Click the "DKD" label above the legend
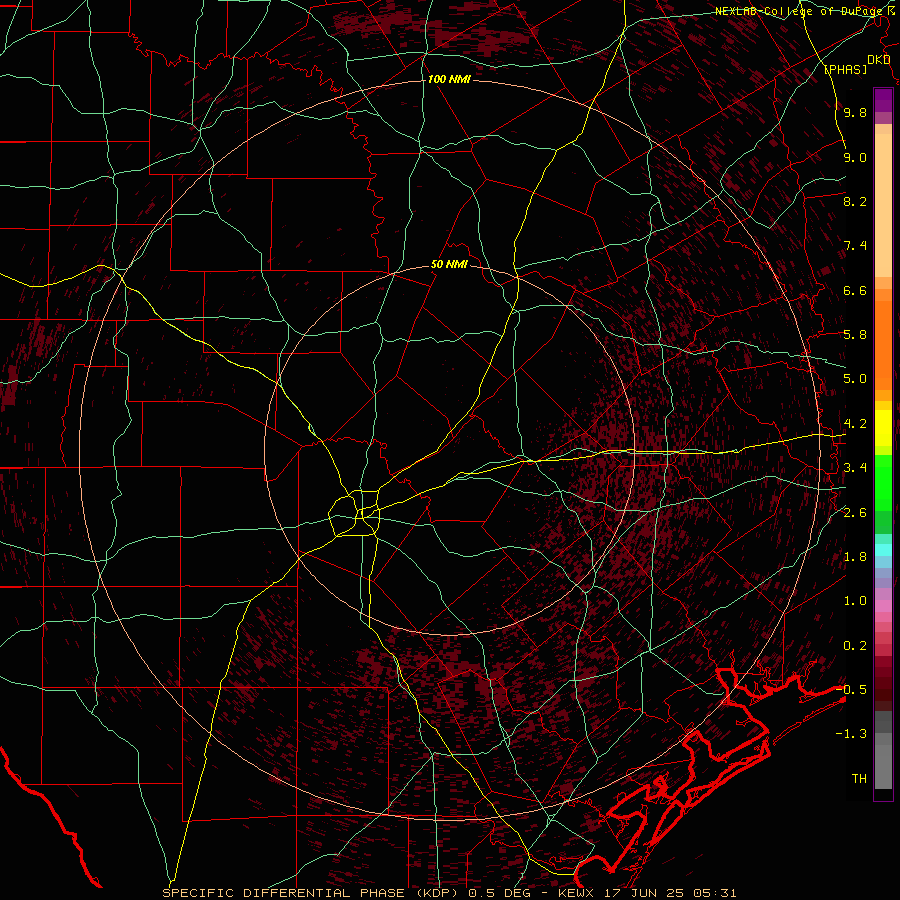Screen dimensions: 900x900 tap(878, 60)
